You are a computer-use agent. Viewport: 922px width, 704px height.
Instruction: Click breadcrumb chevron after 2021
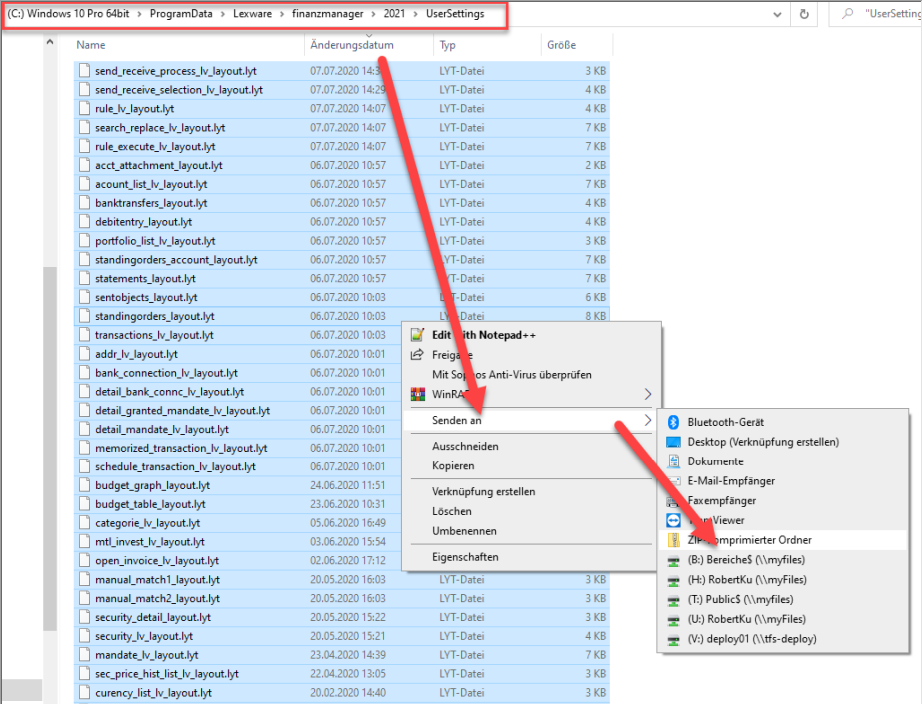point(415,14)
